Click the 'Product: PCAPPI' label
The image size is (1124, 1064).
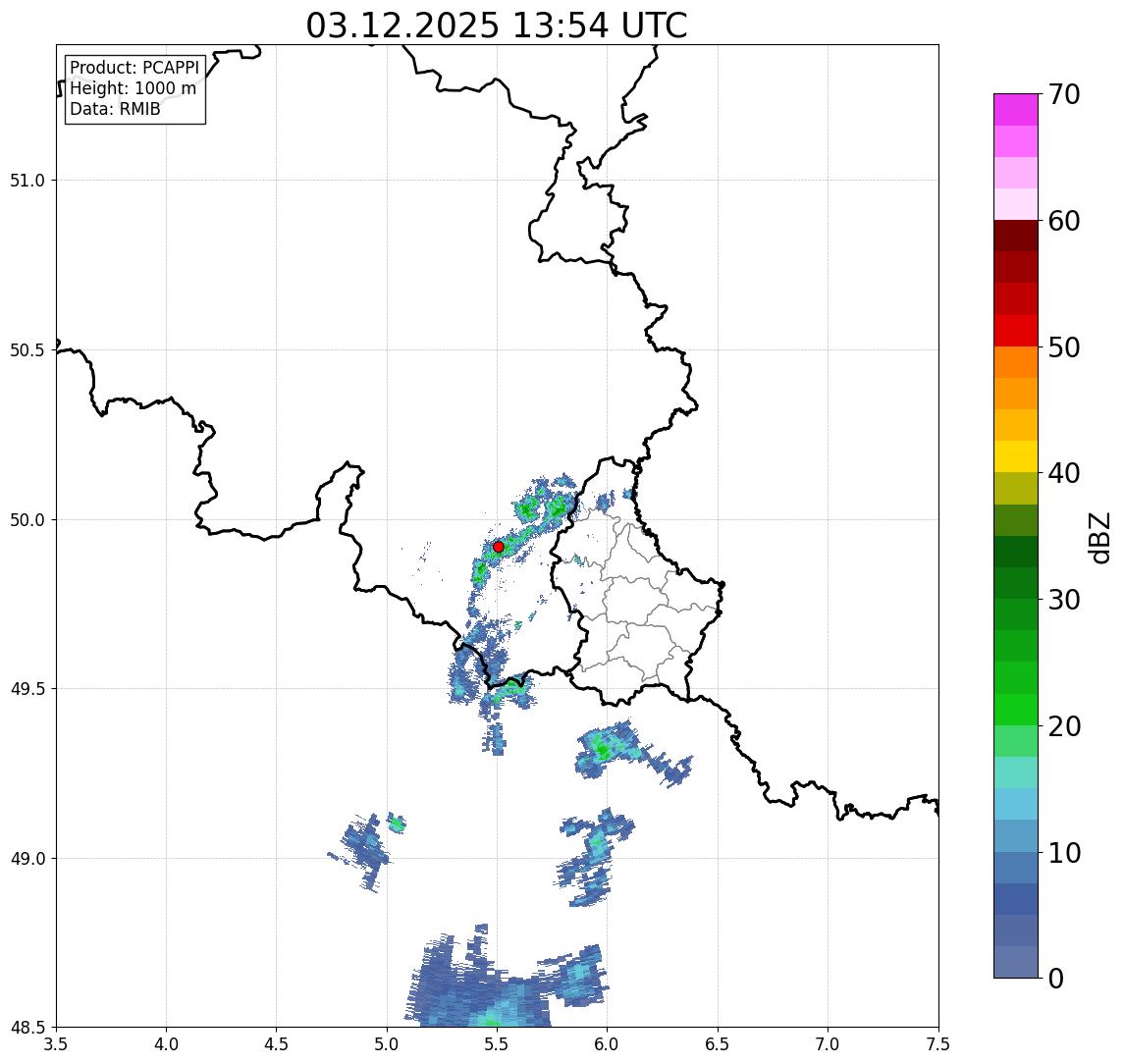134,68
